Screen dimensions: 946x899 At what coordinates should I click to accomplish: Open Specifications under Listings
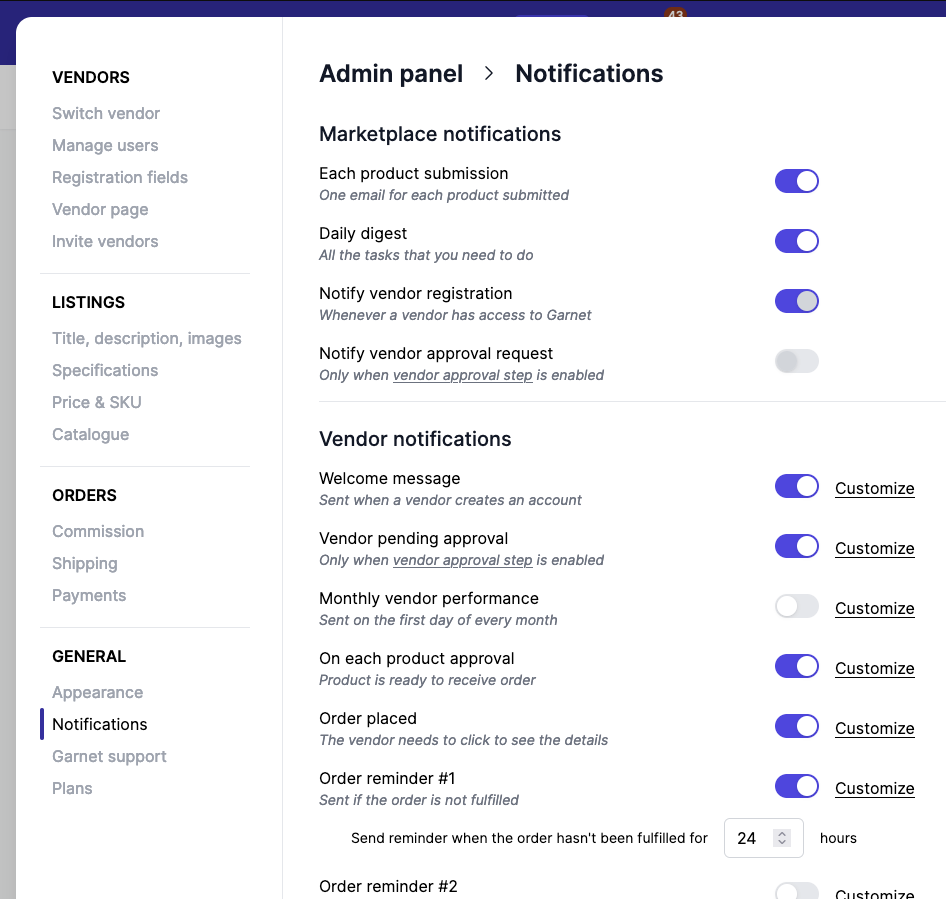(104, 370)
